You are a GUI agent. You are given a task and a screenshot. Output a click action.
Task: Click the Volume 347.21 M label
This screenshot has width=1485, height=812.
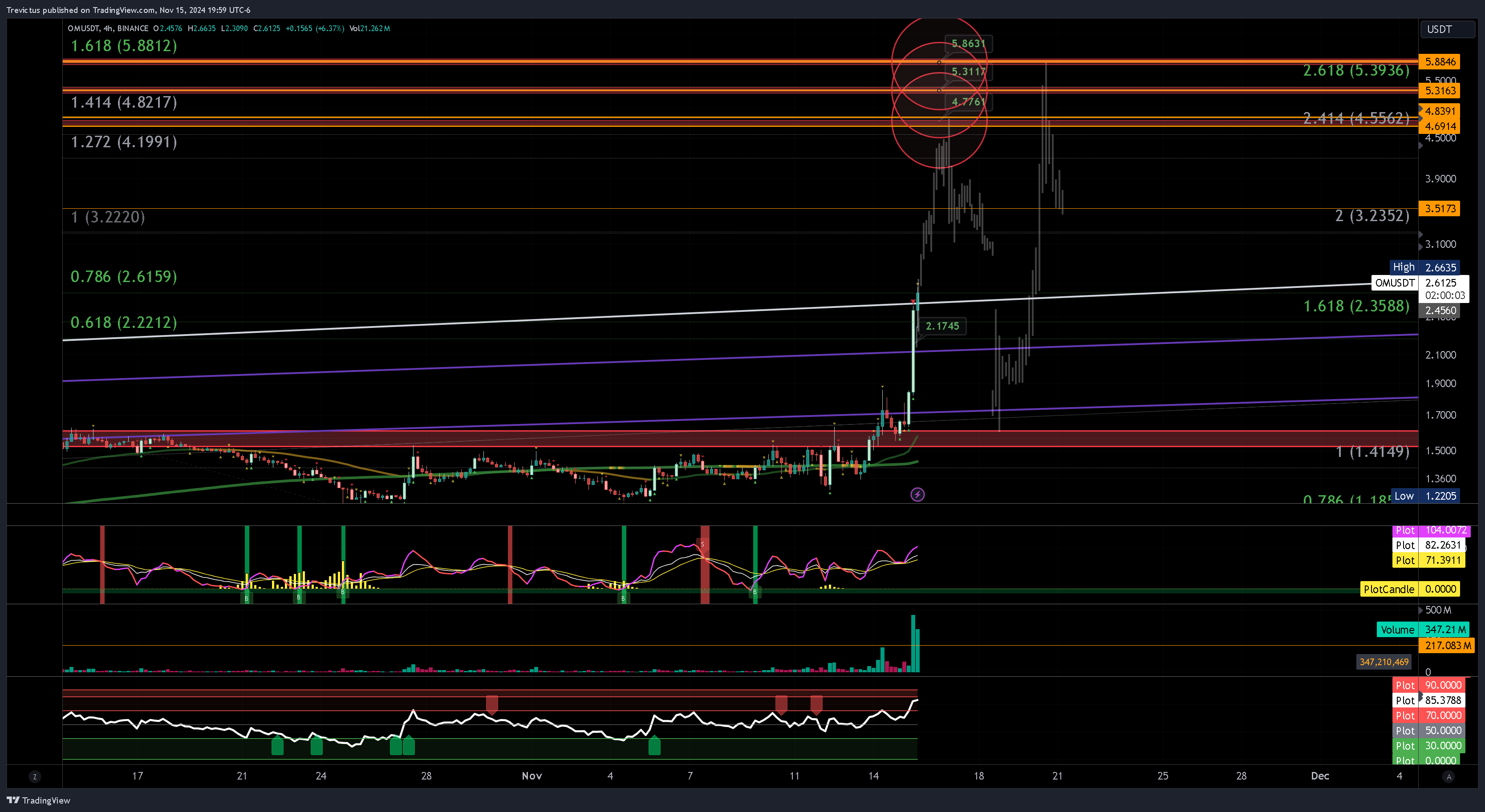point(1423,629)
